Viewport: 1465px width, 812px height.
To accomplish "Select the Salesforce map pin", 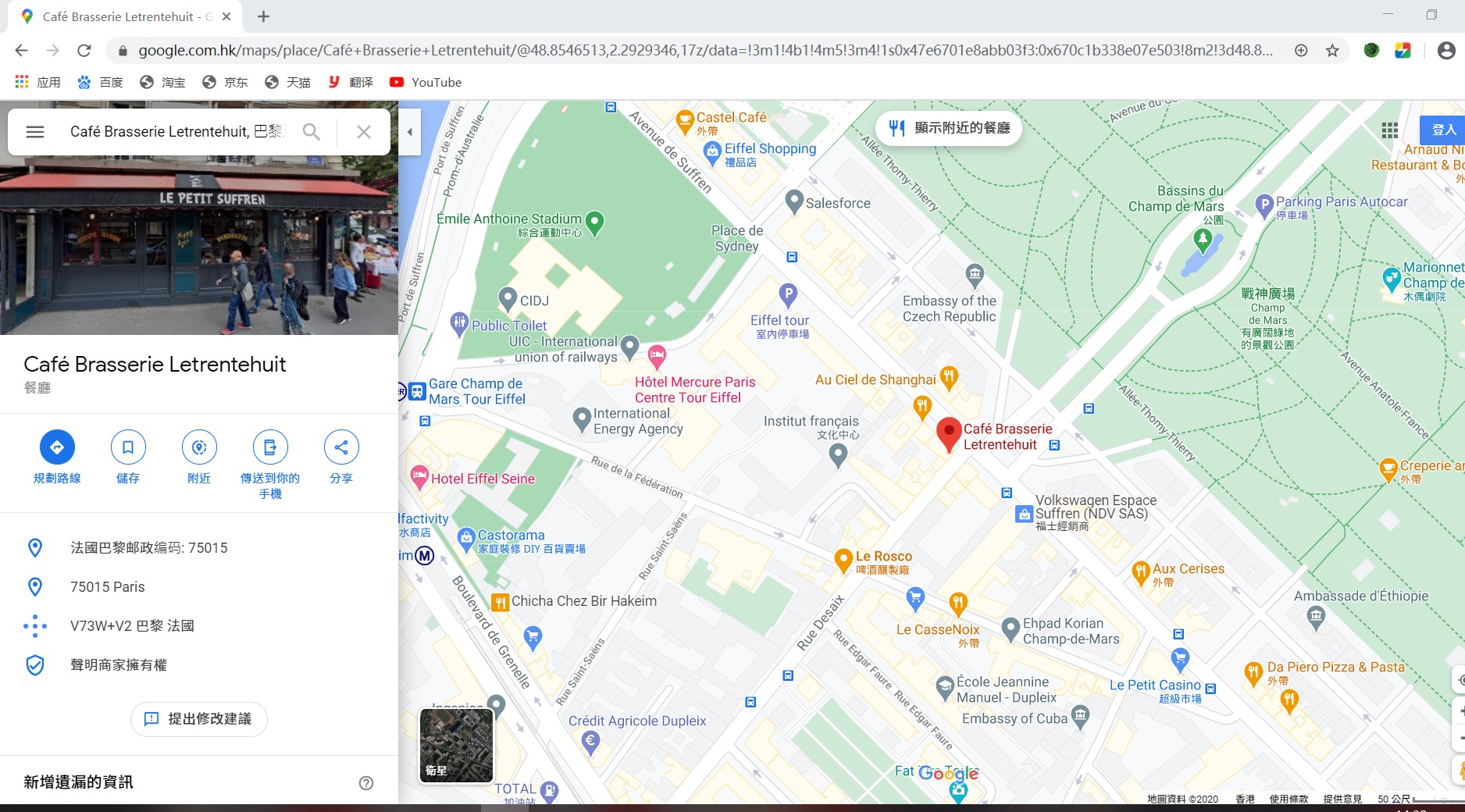I will point(794,201).
